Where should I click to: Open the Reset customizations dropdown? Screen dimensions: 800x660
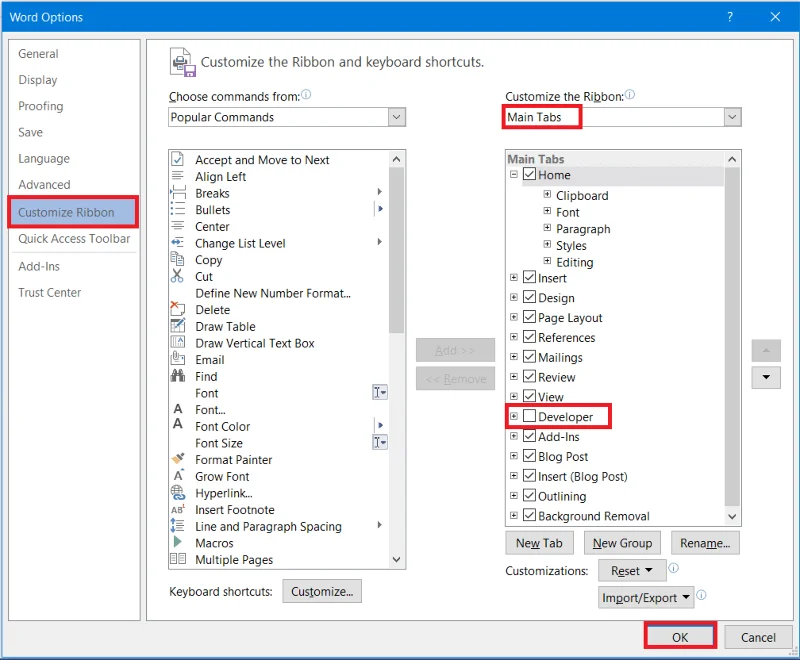632,570
